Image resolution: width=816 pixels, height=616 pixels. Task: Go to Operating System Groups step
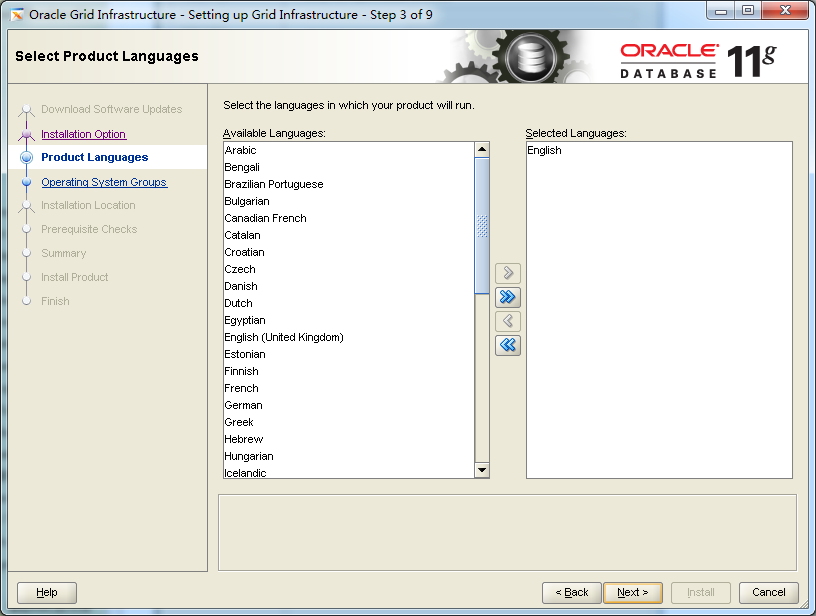[x=104, y=182]
